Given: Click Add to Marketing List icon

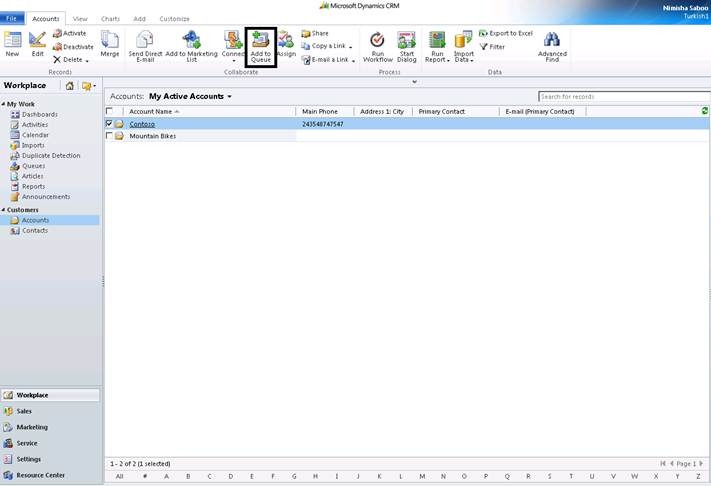Looking at the screenshot, I should pos(190,40).
